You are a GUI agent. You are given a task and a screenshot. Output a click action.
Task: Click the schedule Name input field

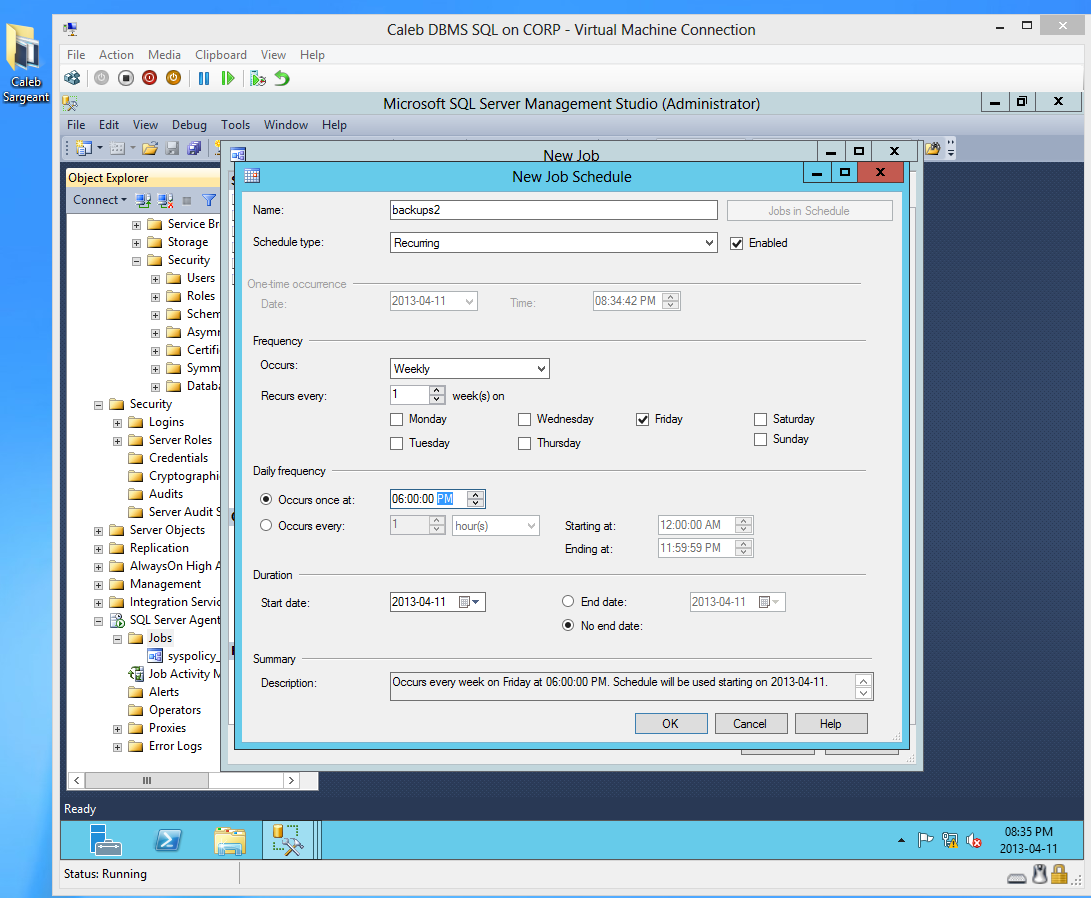(x=553, y=210)
